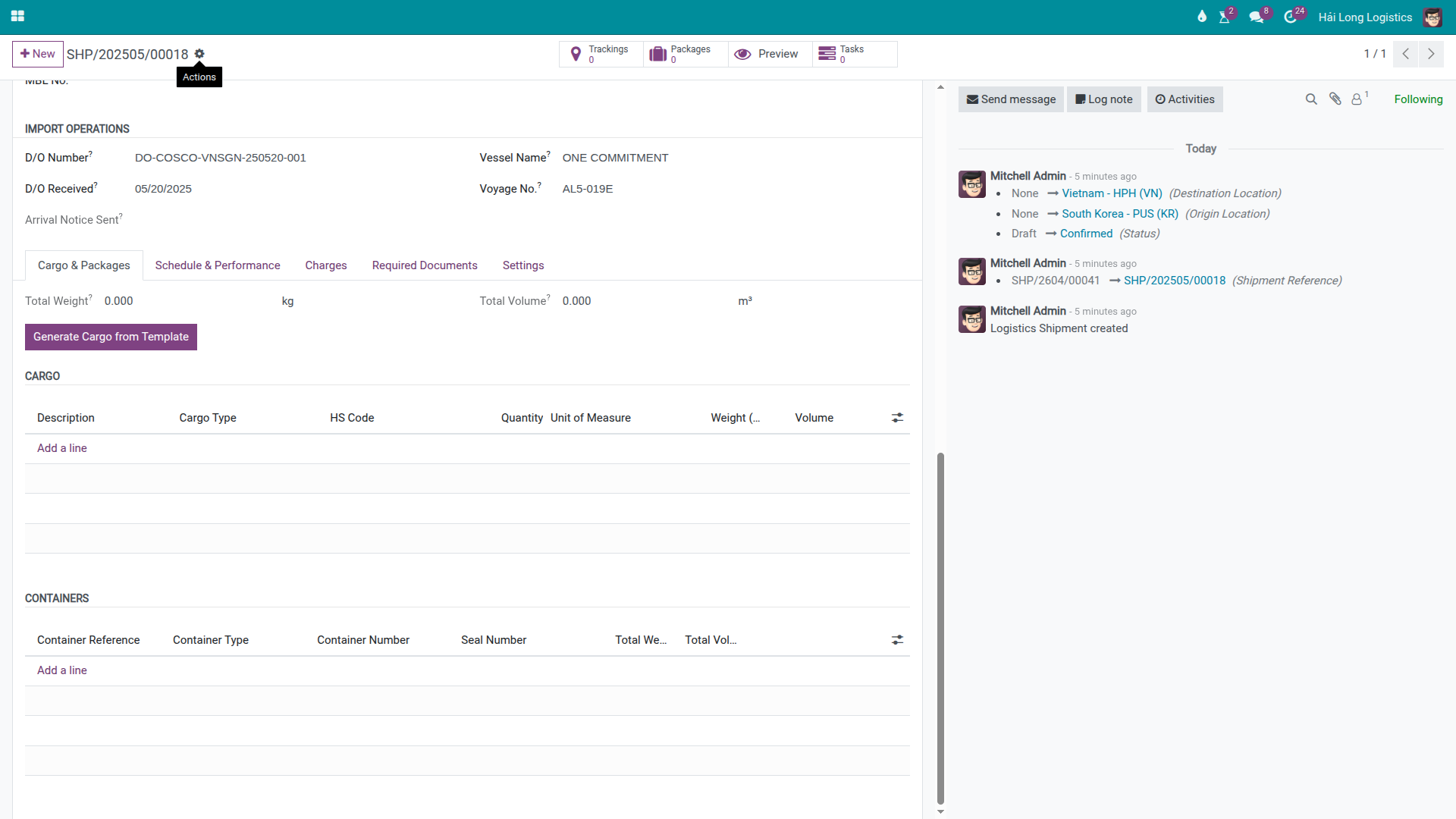The image size is (1456, 819).
Task: Sort Cargo table by Unit of Measure column
Action: pos(591,418)
